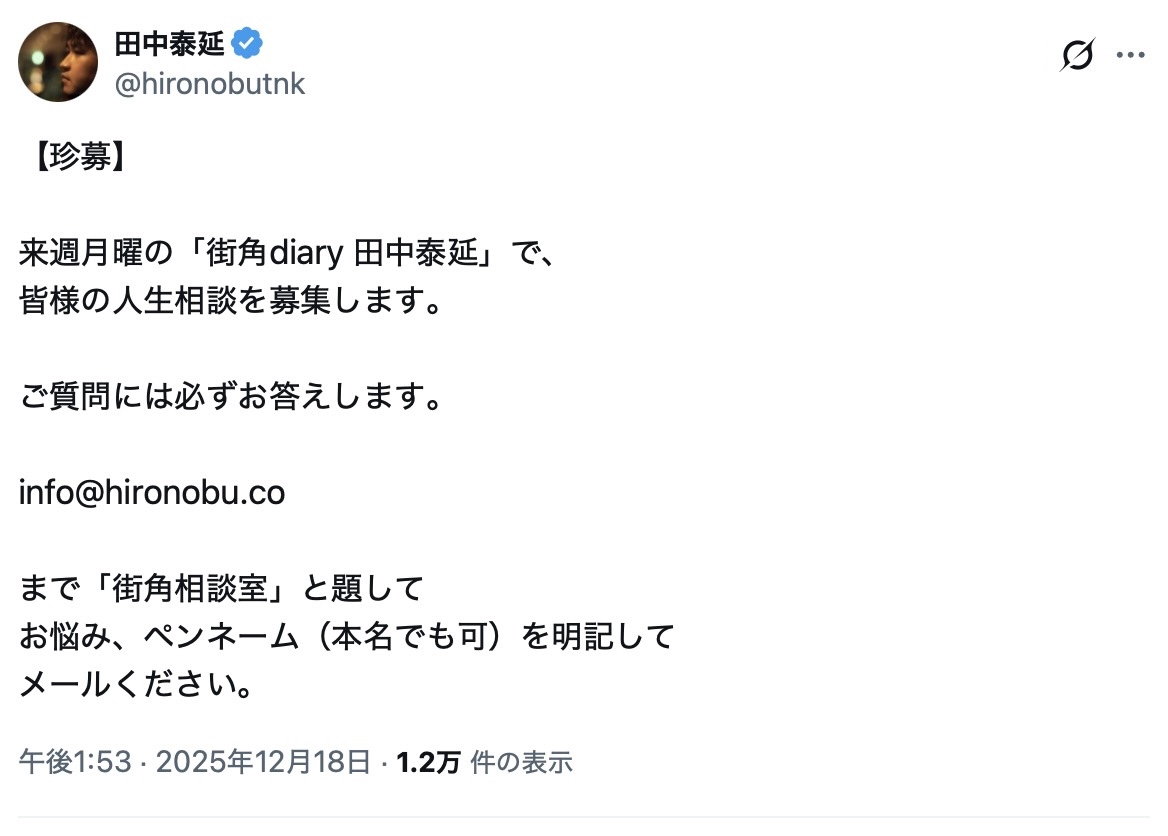The width and height of the screenshot is (1168, 836).
Task: Click the 件の表示 views label
Action: [x=521, y=763]
